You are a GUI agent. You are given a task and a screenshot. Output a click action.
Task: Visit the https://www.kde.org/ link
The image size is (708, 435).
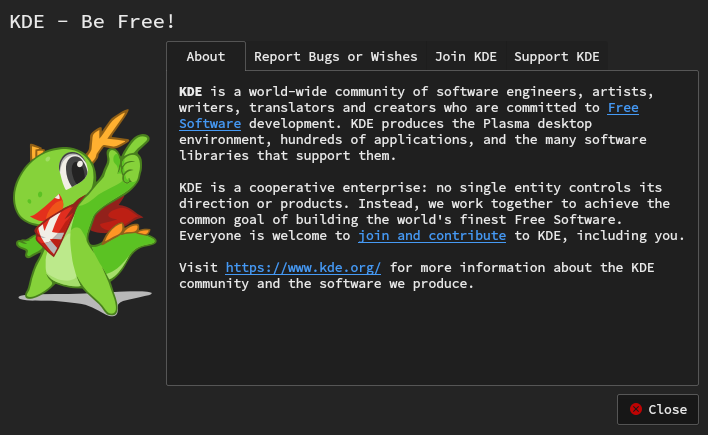303,267
